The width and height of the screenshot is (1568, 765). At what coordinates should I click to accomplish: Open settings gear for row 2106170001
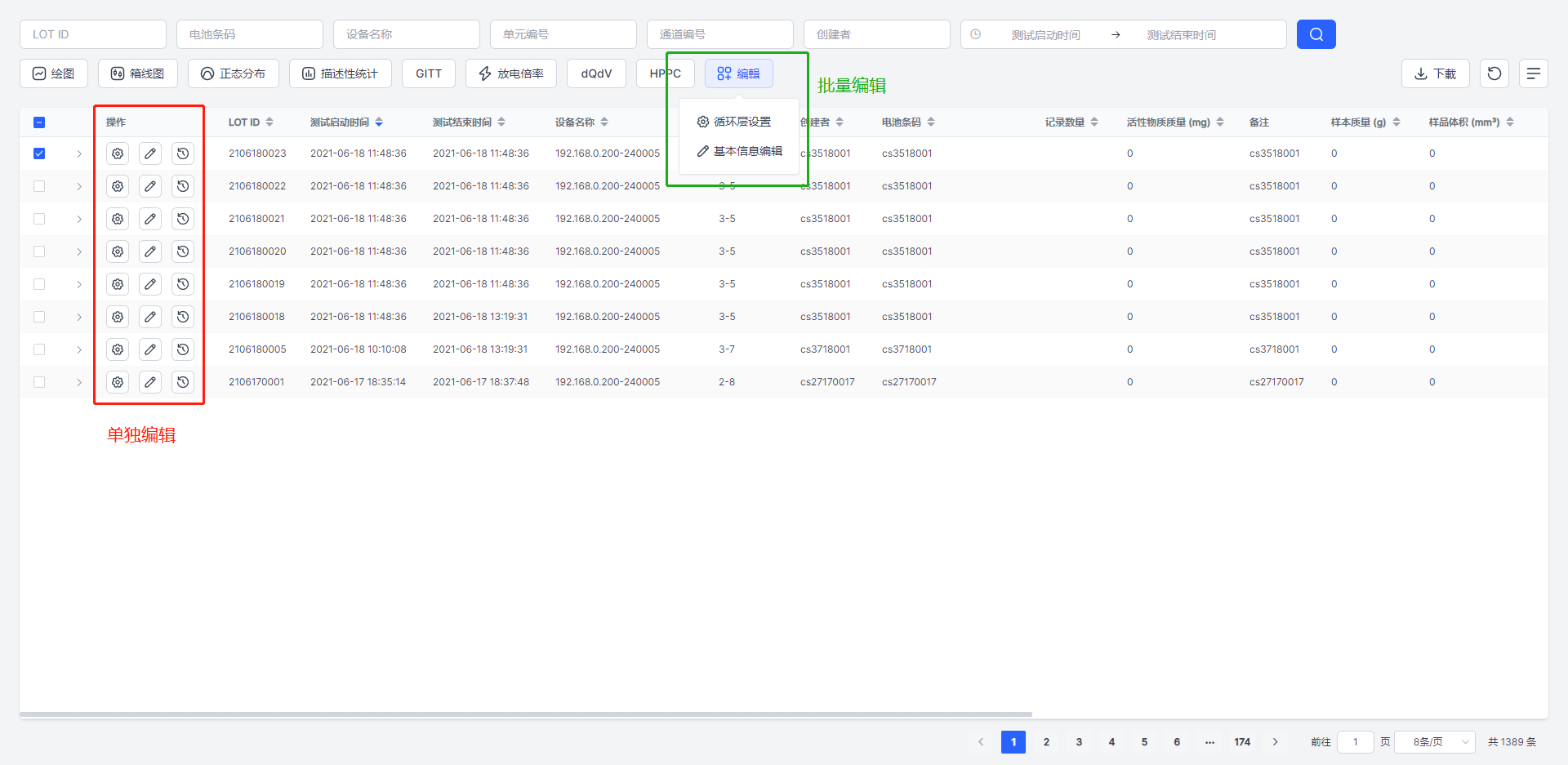point(118,382)
